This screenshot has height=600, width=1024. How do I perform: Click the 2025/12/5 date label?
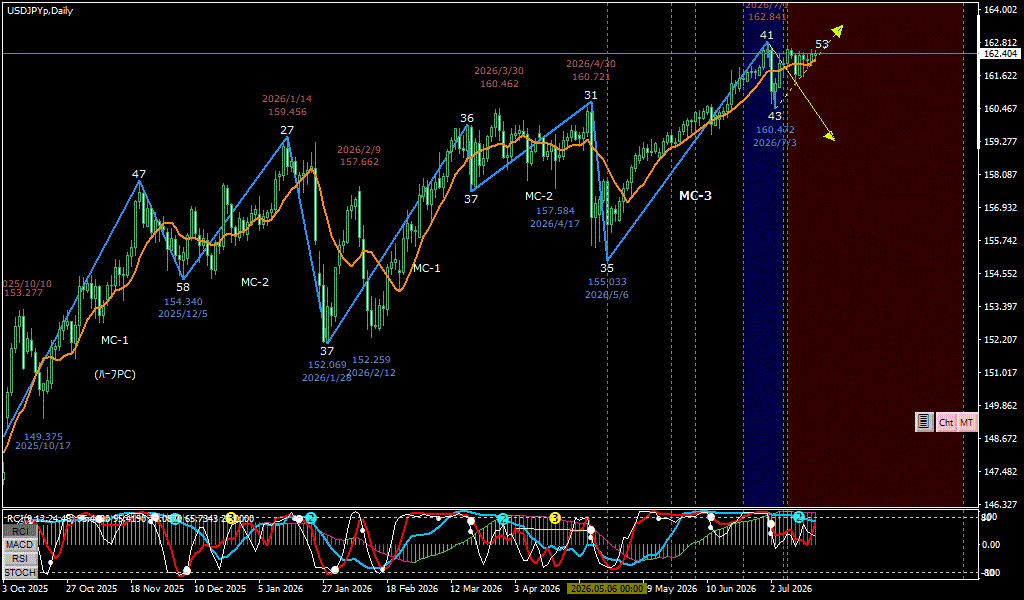coord(183,313)
